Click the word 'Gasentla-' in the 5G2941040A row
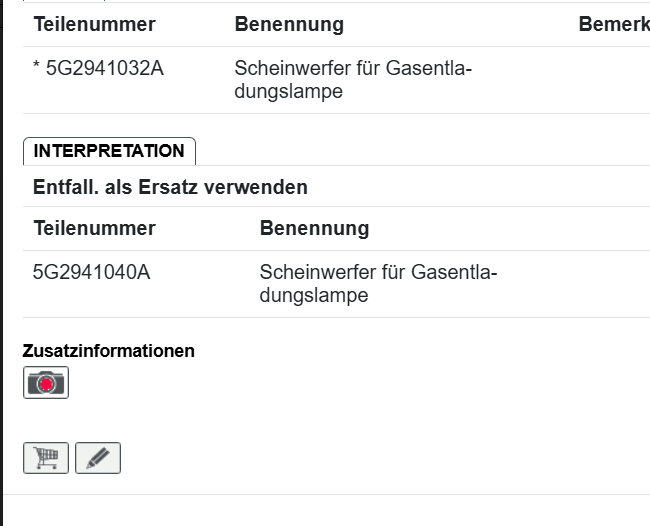 click(454, 272)
